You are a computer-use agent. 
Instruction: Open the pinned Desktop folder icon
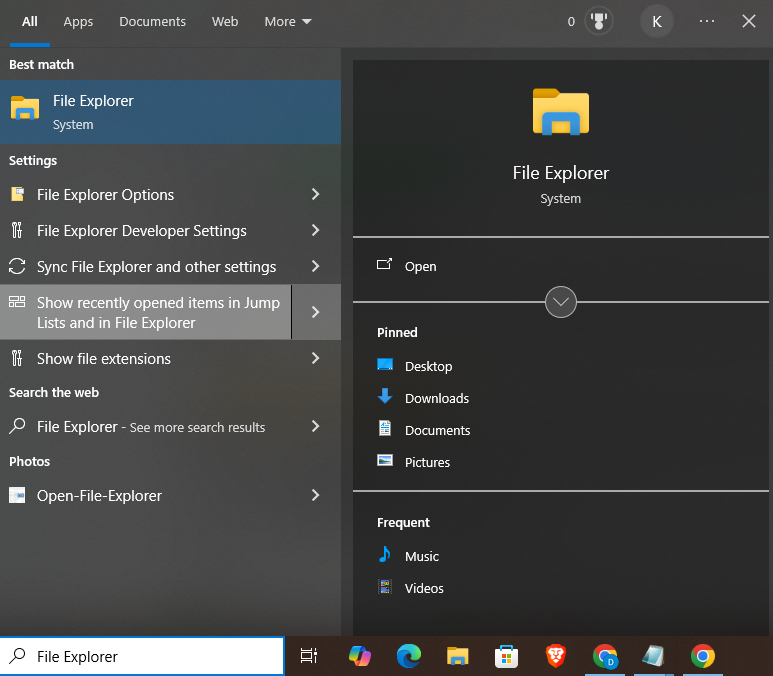pos(385,365)
